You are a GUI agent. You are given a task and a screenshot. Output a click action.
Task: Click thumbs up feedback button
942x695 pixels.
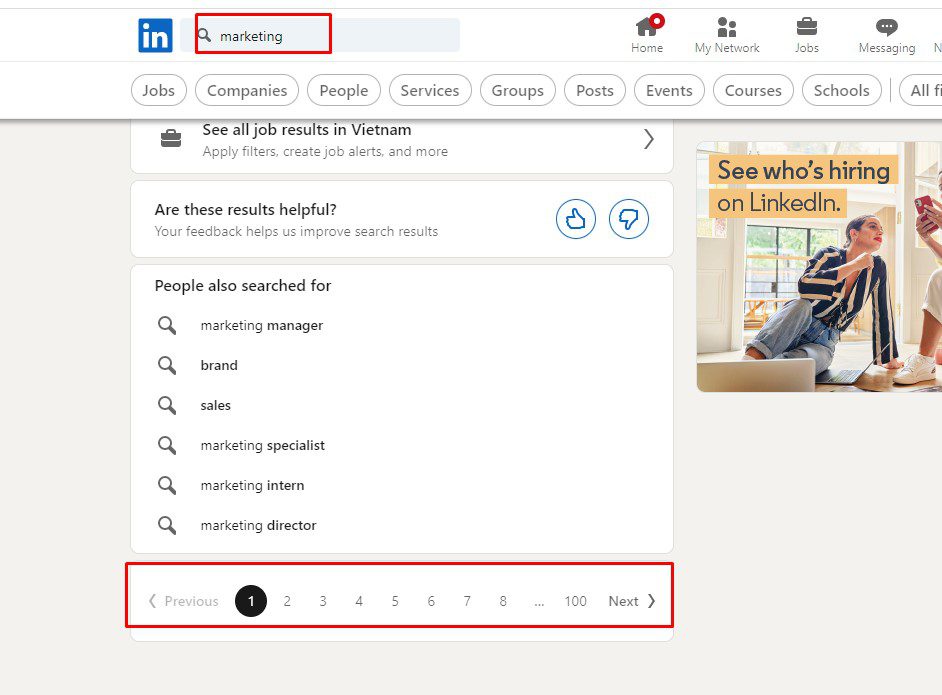[x=576, y=219]
